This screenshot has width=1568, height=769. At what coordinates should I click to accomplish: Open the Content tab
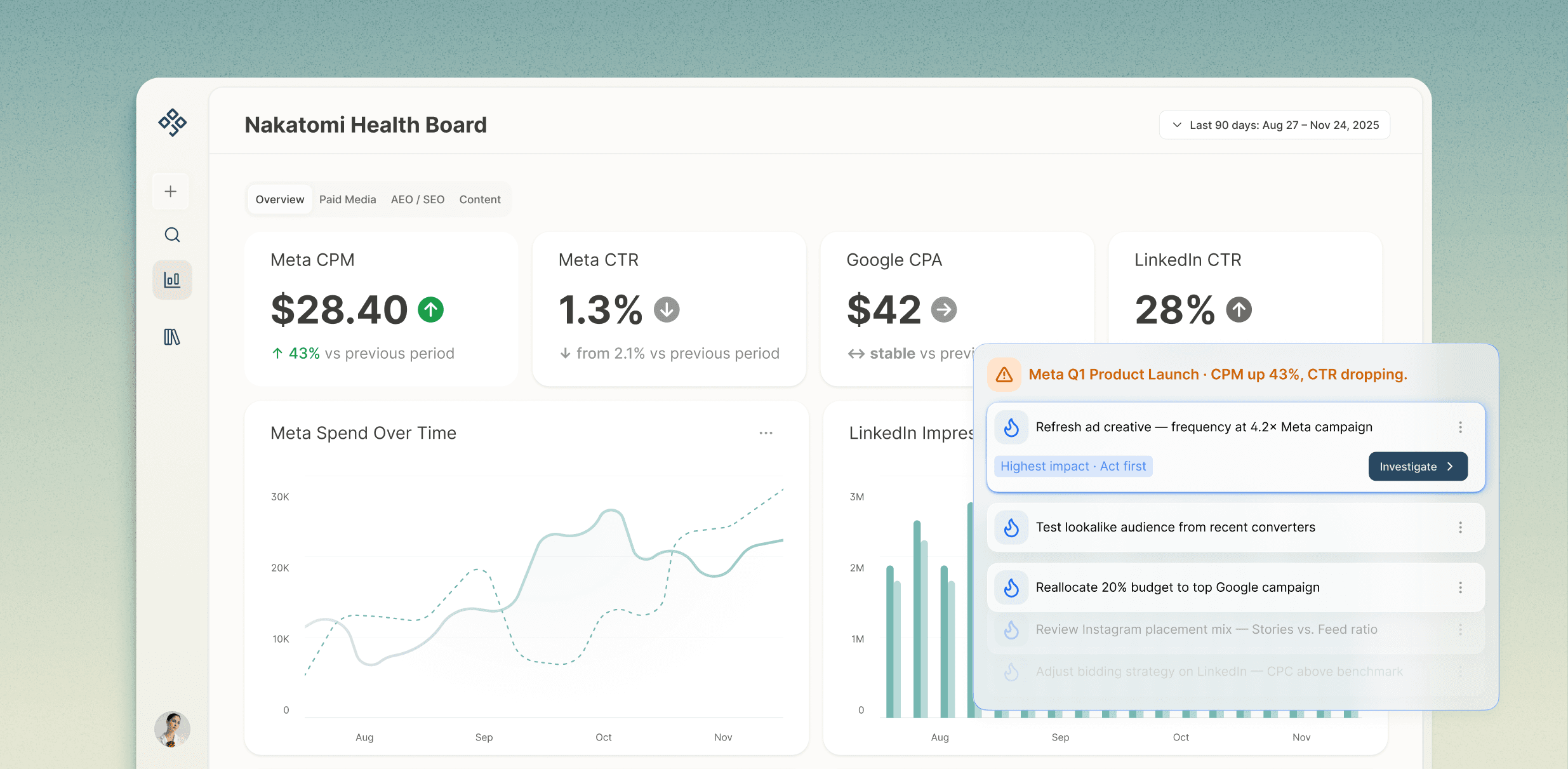(480, 199)
